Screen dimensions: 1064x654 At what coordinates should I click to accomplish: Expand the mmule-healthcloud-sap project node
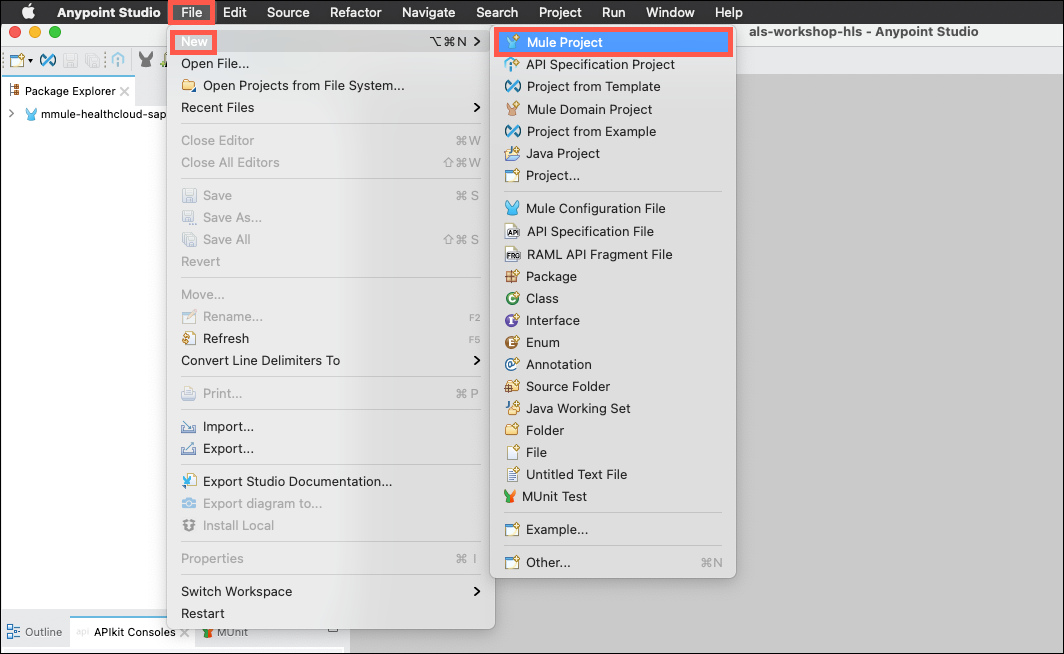click(12, 114)
